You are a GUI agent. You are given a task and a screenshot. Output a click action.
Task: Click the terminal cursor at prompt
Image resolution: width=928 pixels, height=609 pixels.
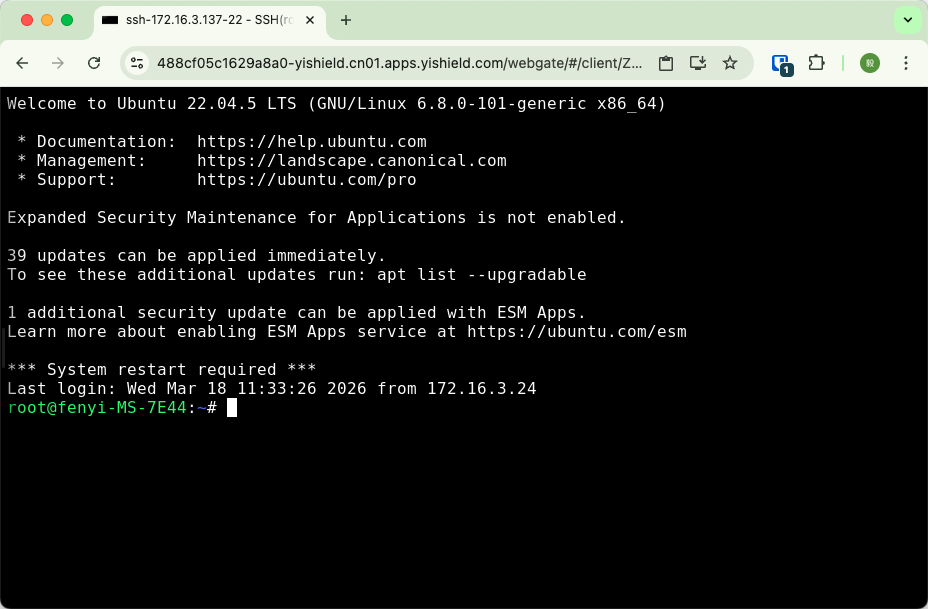232,407
